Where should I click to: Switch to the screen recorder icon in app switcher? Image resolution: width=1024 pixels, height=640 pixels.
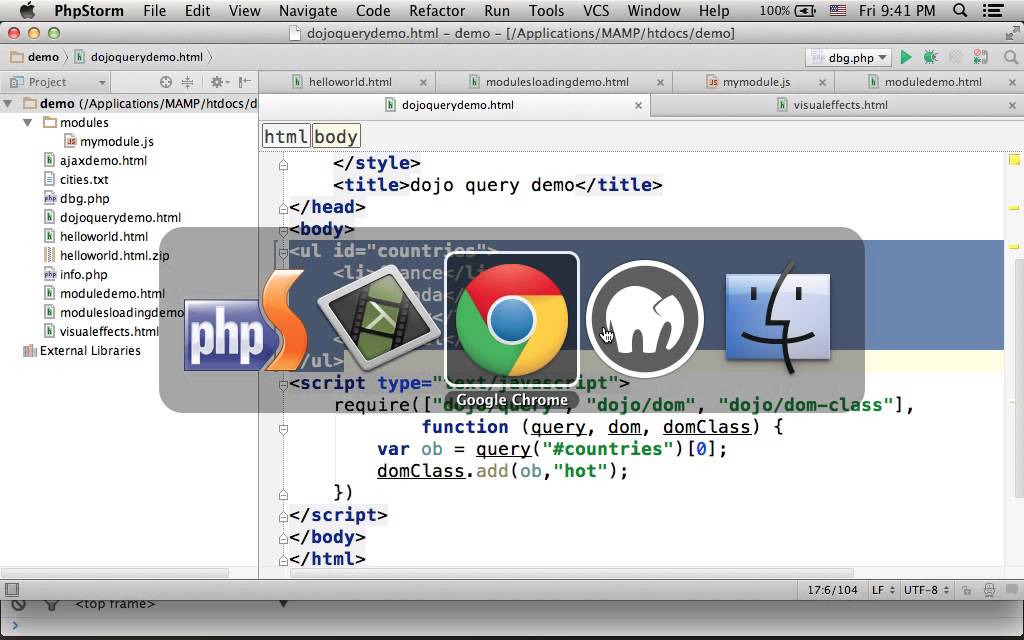tap(379, 318)
